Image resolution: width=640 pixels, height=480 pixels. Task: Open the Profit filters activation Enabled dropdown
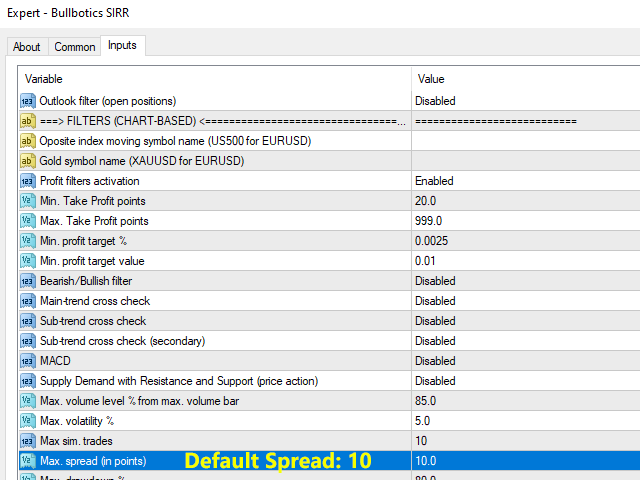[x=526, y=181]
